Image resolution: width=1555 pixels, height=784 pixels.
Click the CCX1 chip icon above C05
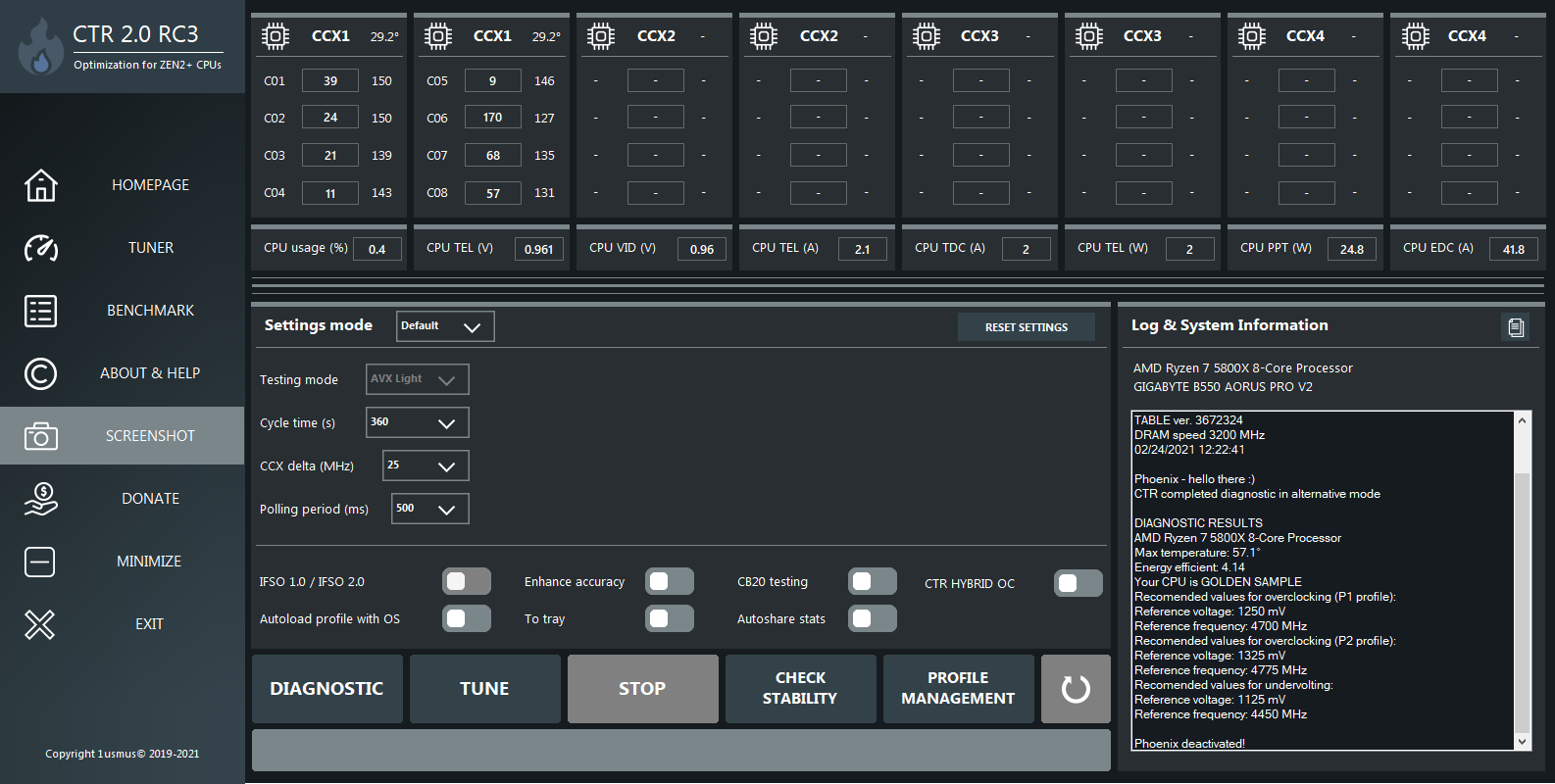pos(437,36)
